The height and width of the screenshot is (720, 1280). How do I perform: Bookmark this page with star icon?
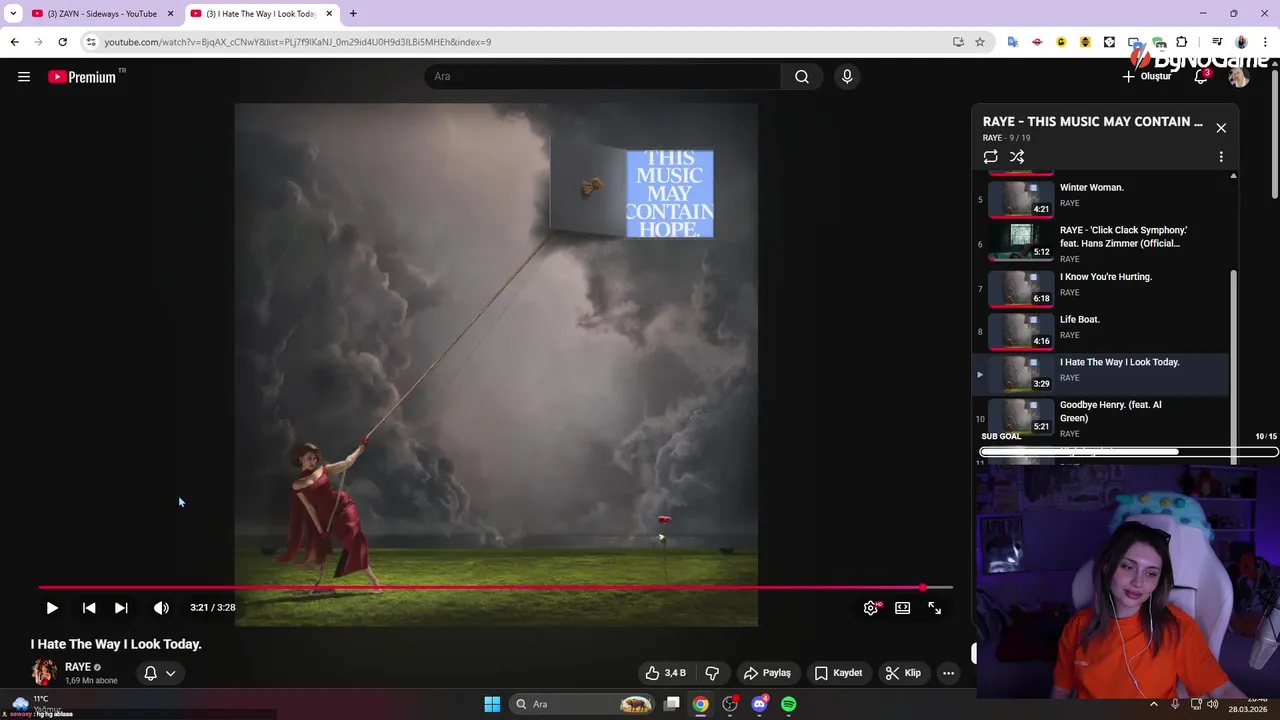pyautogui.click(x=980, y=42)
